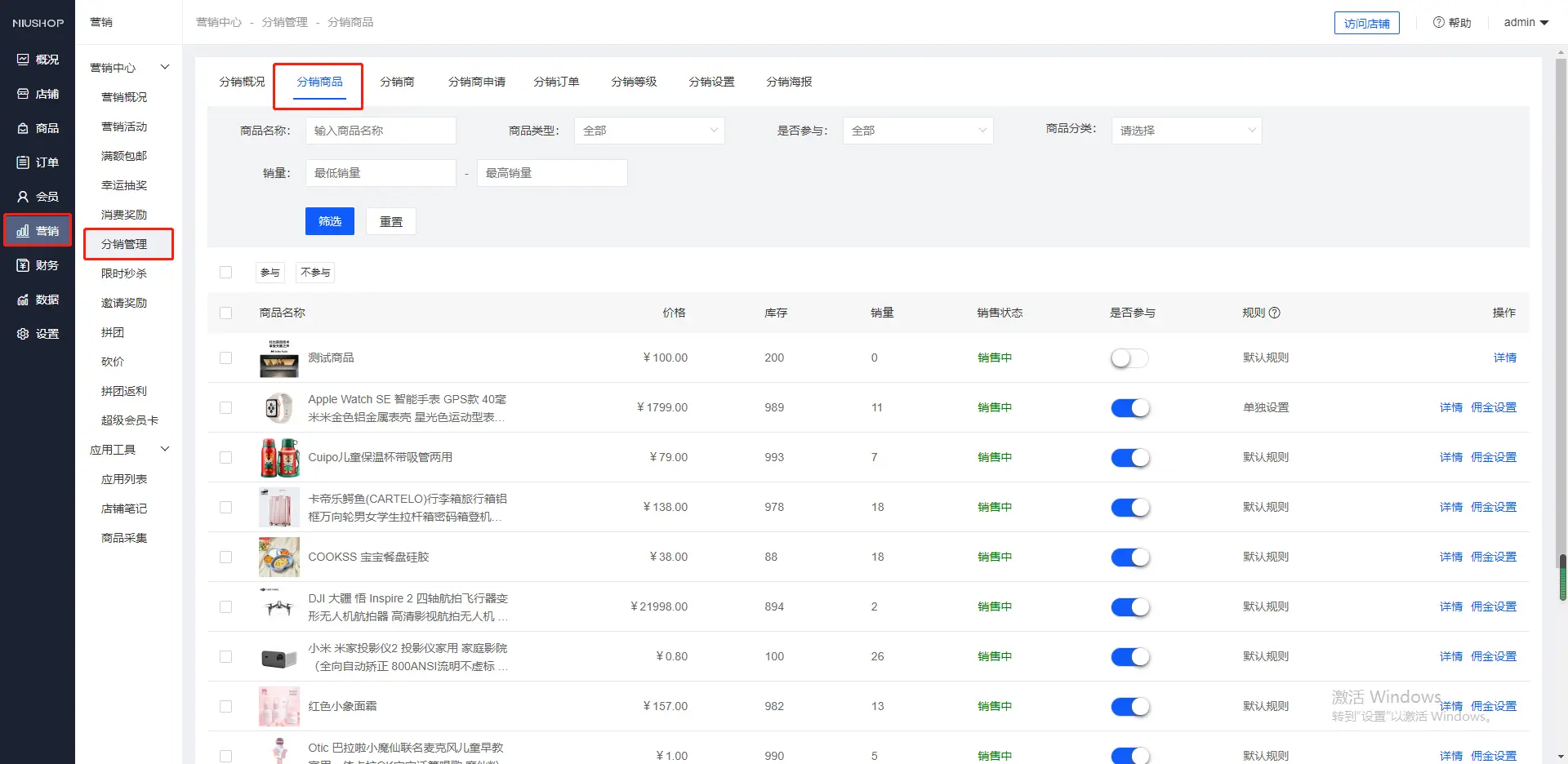Open 佣金设置 for COOKSS 宝宝餐盘硅胶

coord(1493,557)
